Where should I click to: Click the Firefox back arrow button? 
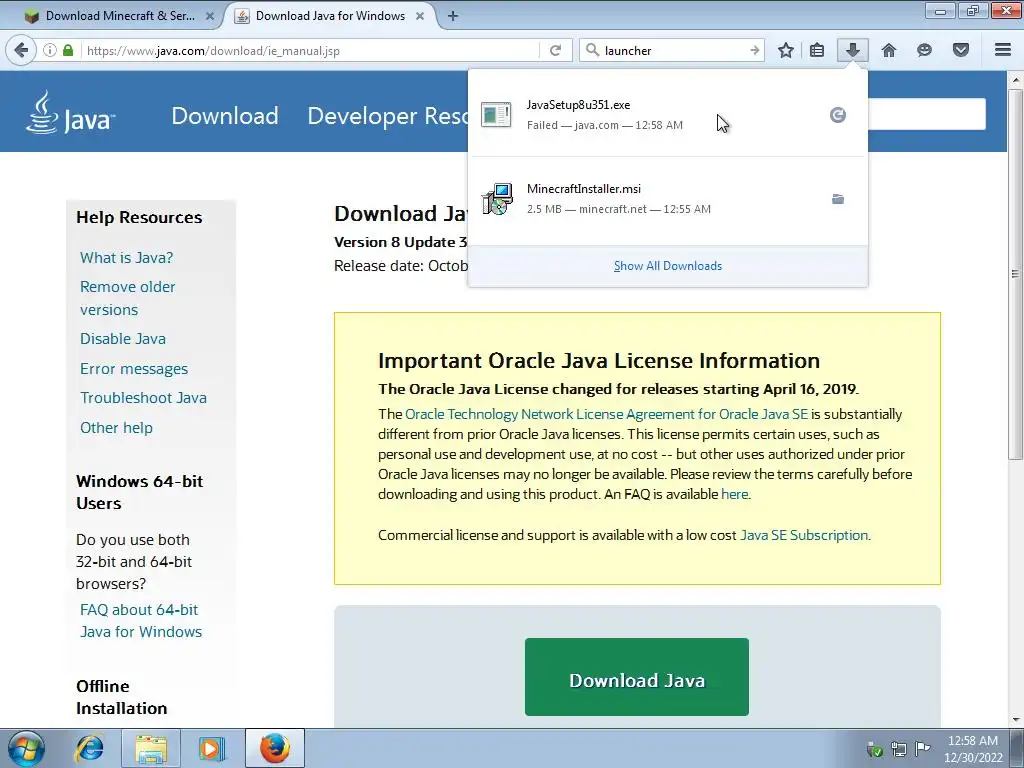(x=21, y=50)
